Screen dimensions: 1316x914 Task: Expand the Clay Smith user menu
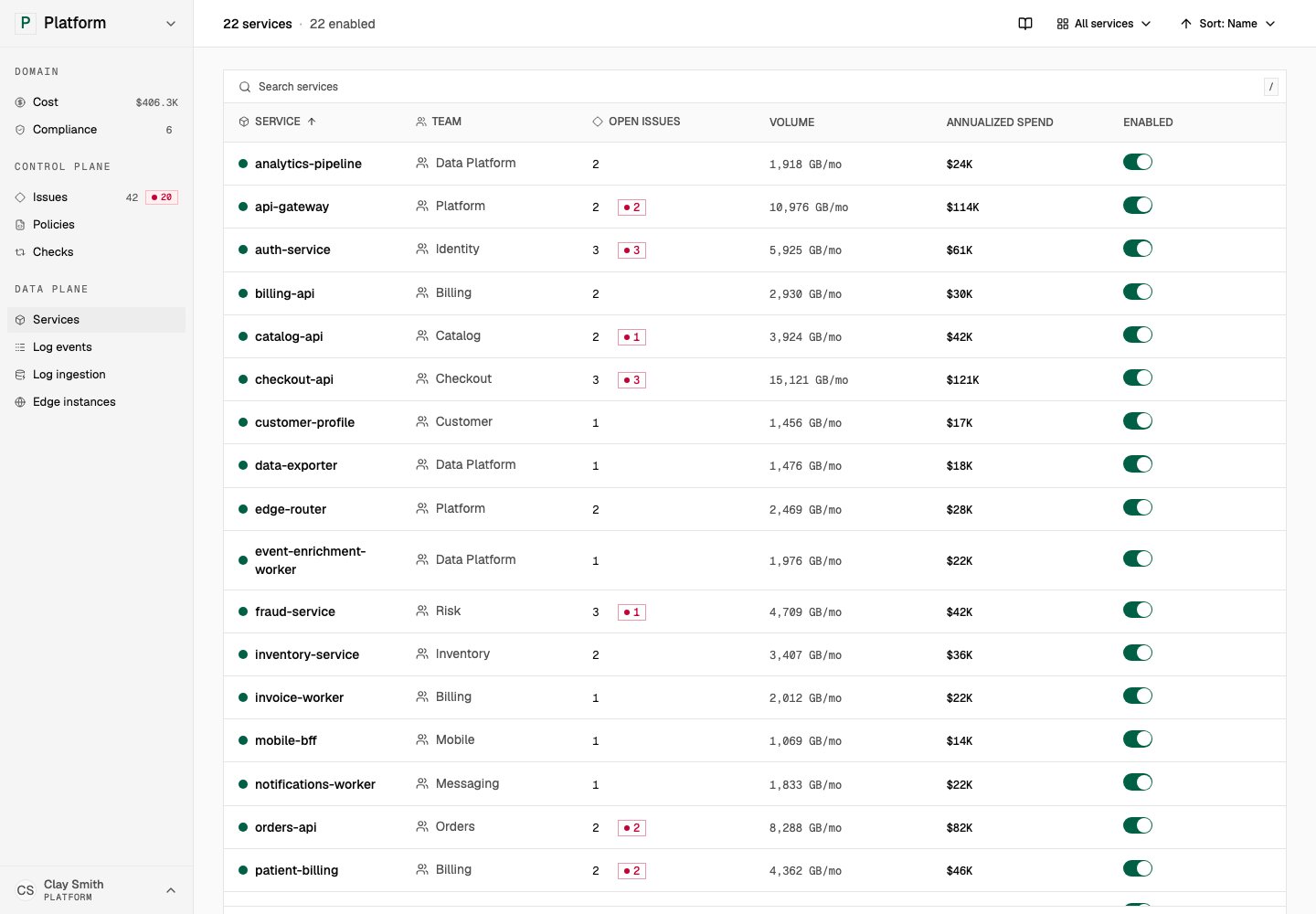click(96, 890)
